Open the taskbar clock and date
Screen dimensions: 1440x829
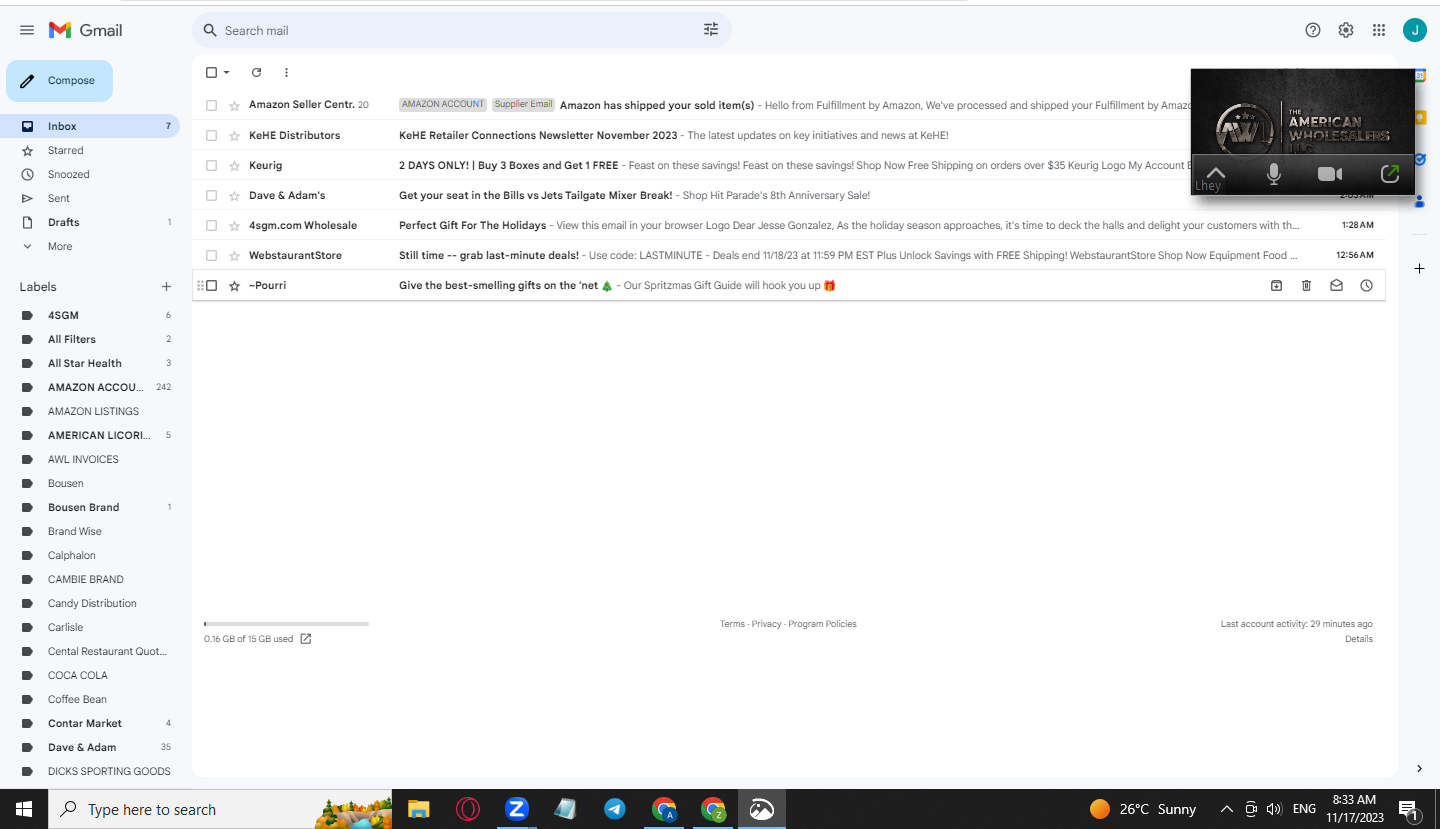tap(1354, 809)
